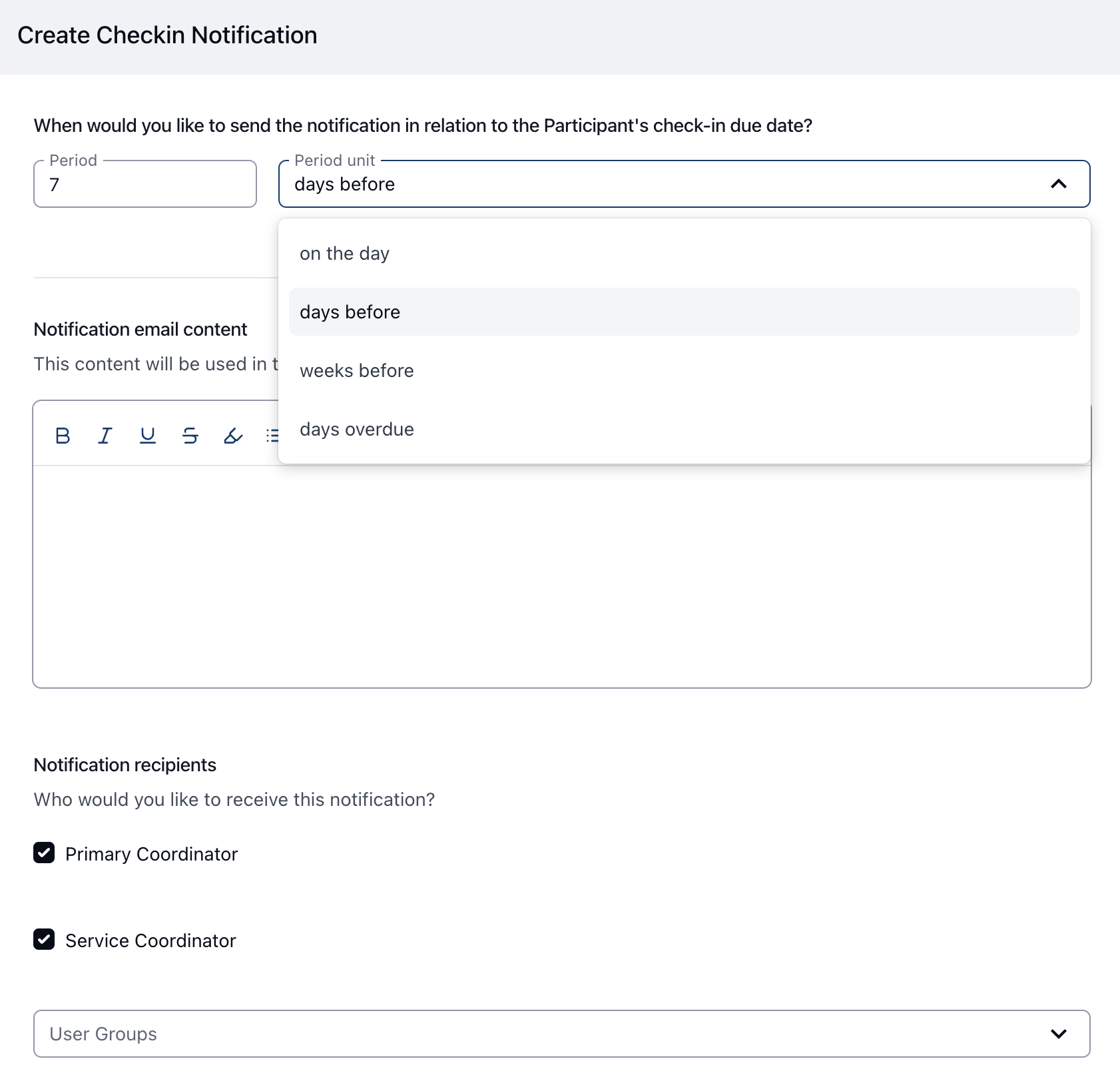Click the Period number input field
The width and height of the screenshot is (1120, 1071).
145,184
